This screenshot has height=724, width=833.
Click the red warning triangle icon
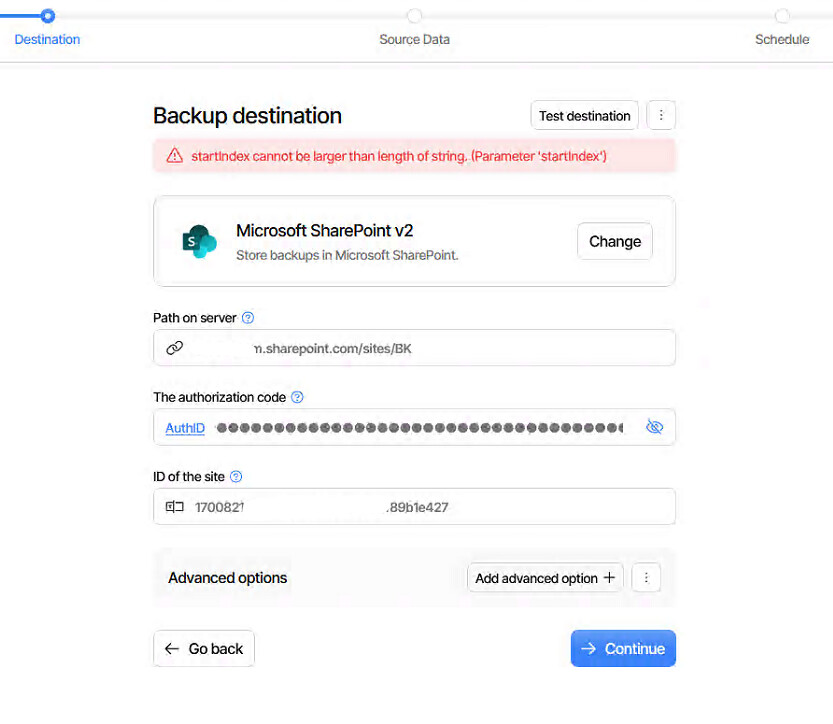click(x=175, y=156)
